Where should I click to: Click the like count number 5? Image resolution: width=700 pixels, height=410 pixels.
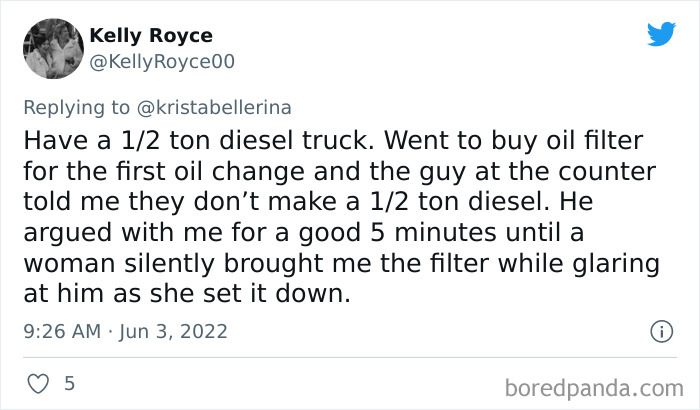[68, 382]
